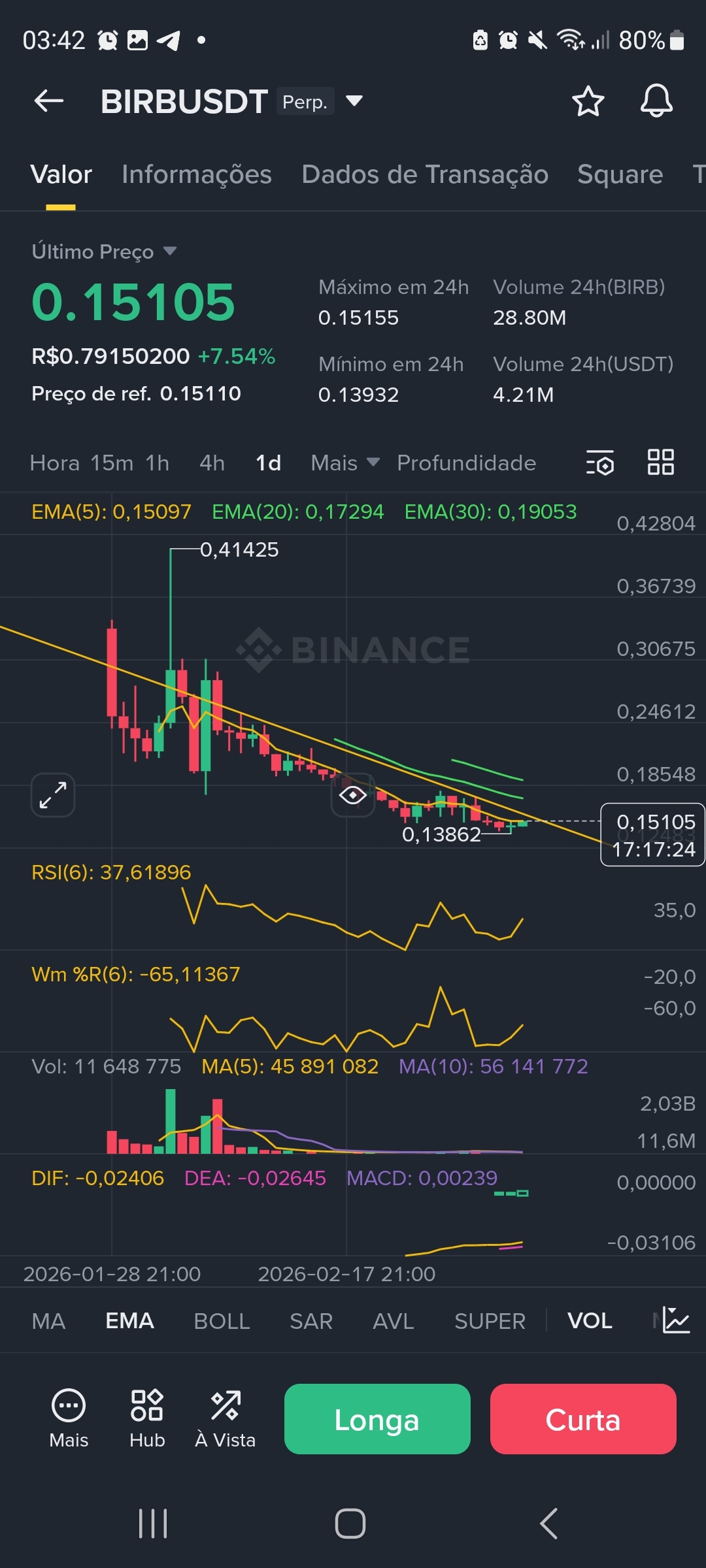Enable the BOLL indicator

[222, 1321]
